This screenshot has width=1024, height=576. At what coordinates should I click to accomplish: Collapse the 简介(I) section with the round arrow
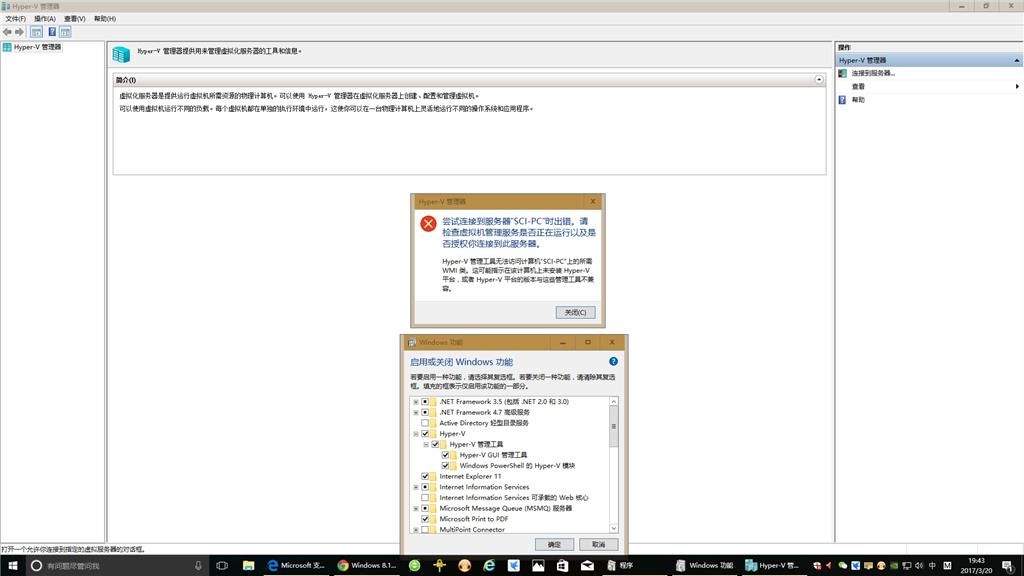(819, 80)
